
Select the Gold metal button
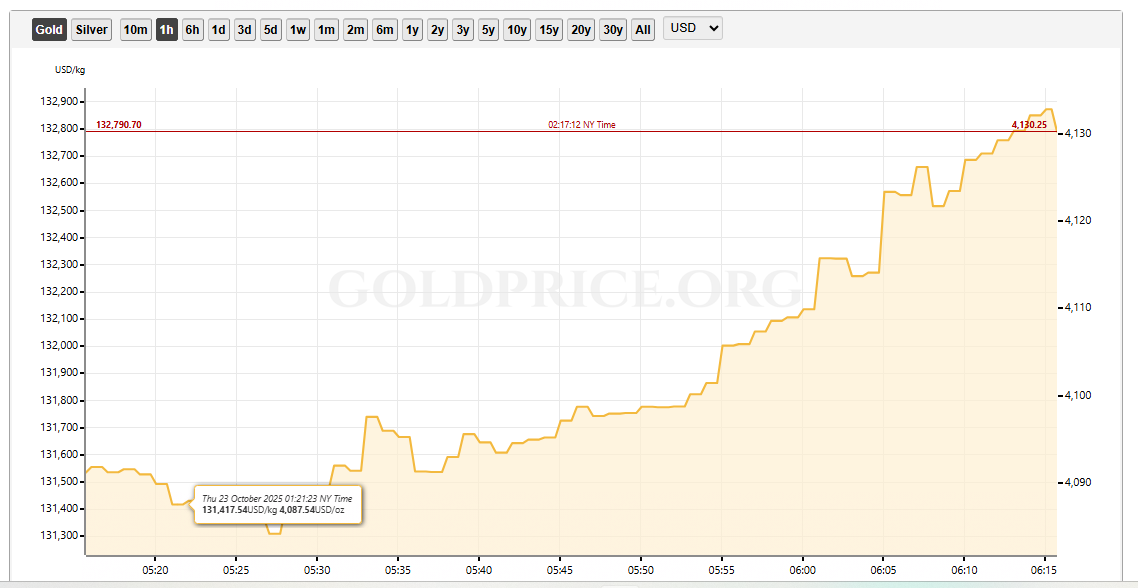point(49,30)
